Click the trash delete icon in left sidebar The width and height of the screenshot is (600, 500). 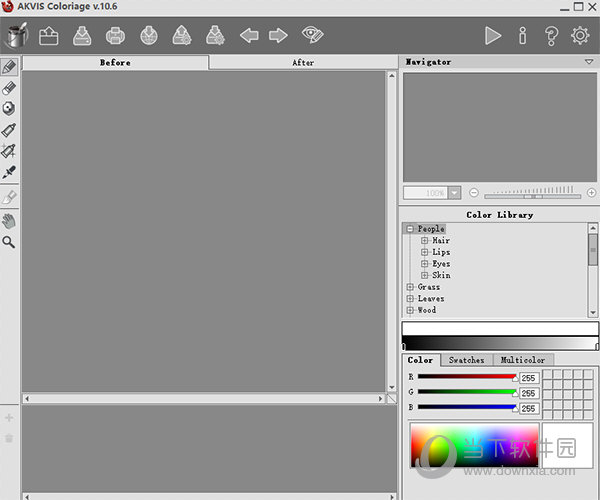pyautogui.click(x=9, y=438)
